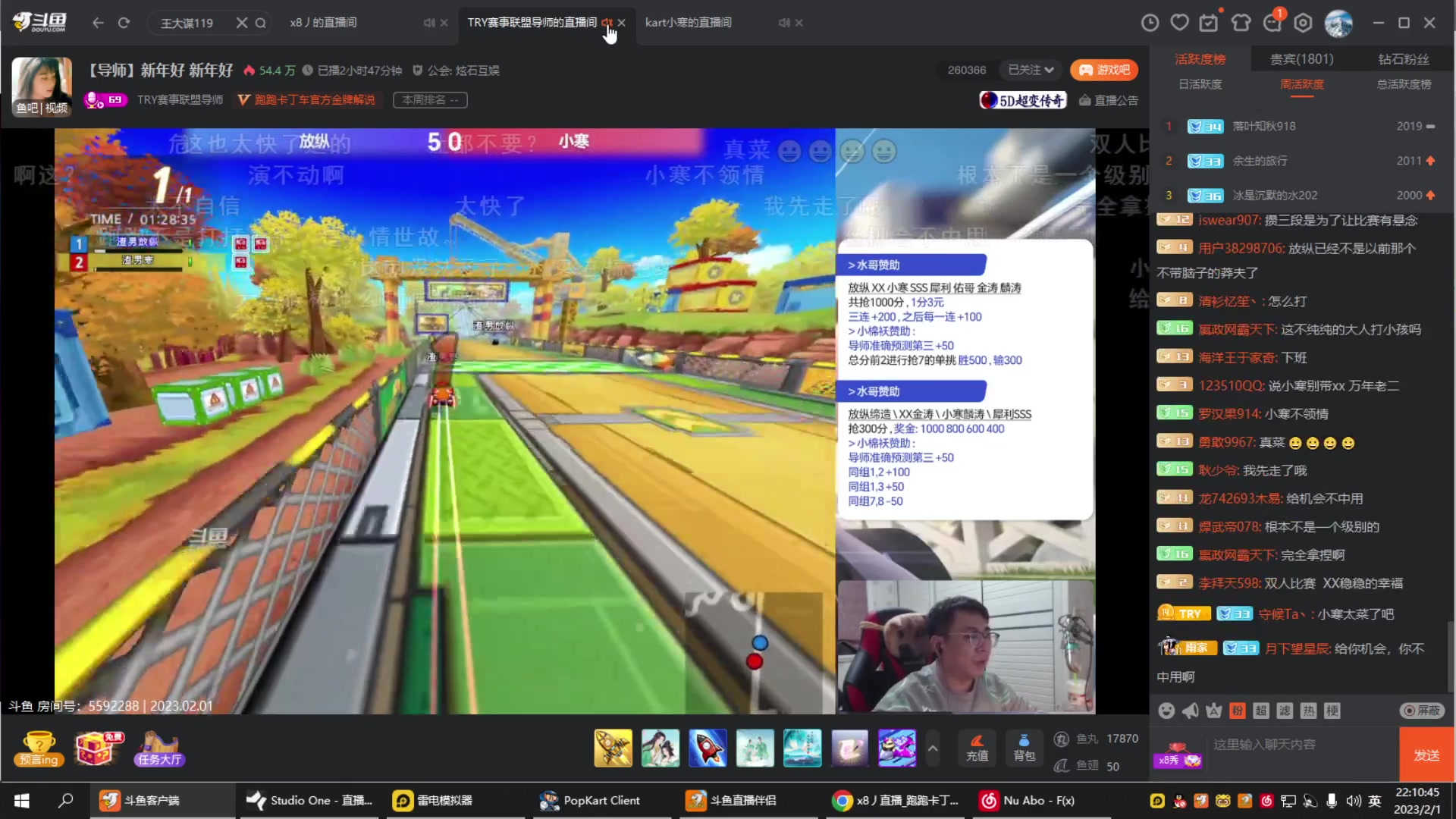Open the user avatar in the top bar
Image resolution: width=1456 pixels, height=819 pixels.
click(x=1338, y=24)
